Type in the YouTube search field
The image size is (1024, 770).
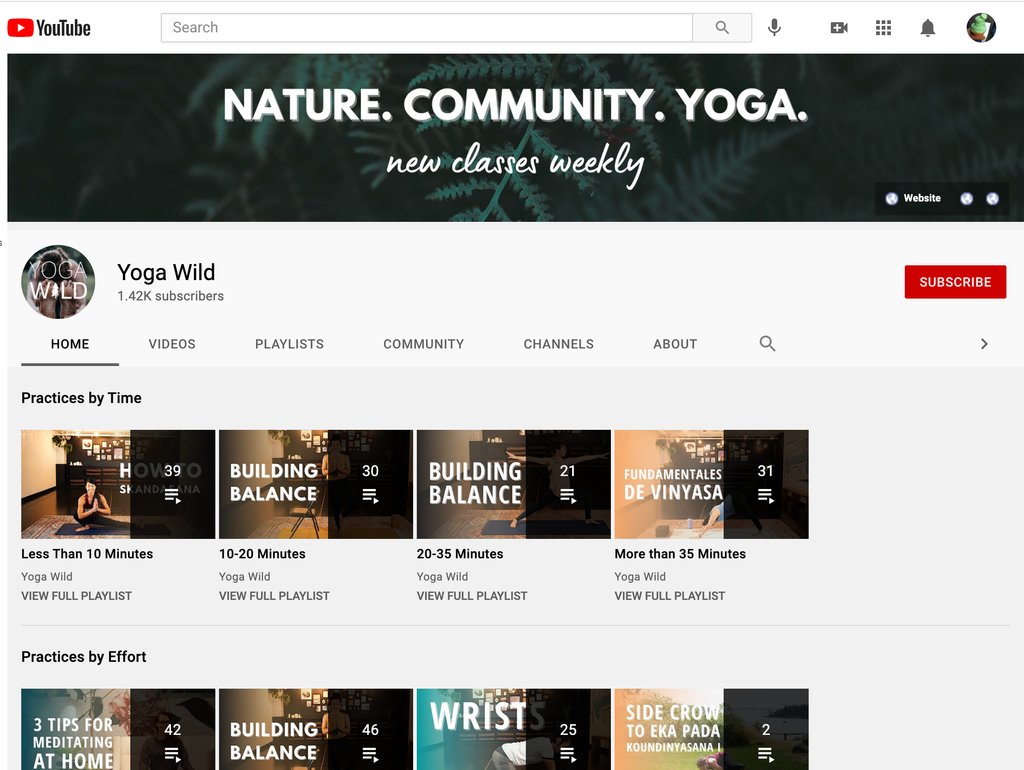pyautogui.click(x=426, y=28)
